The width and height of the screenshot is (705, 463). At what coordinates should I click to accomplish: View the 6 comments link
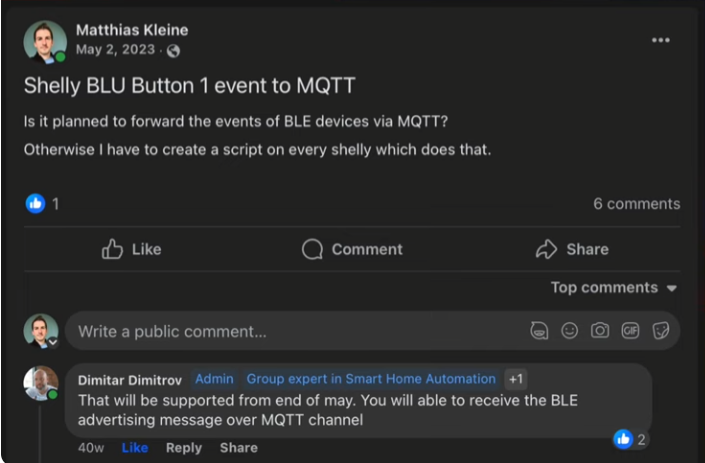click(x=636, y=203)
